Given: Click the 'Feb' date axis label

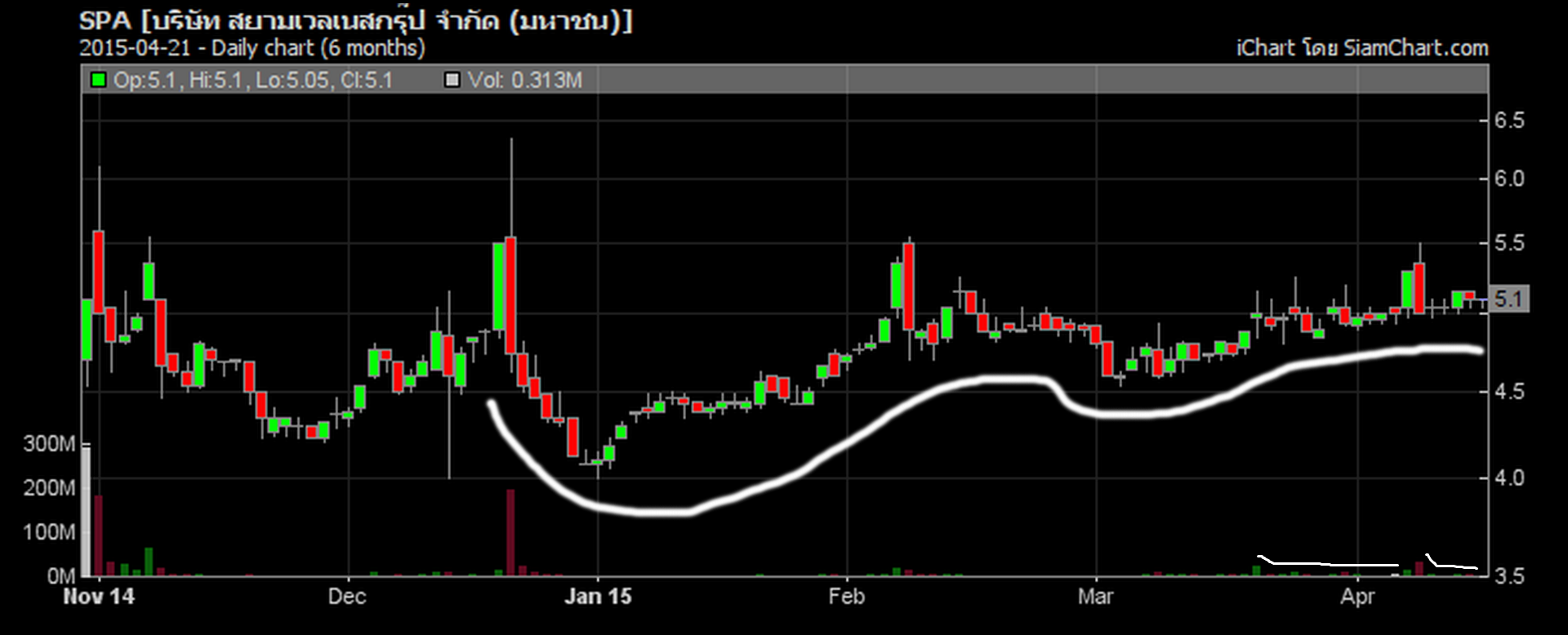Looking at the screenshot, I should coord(847,597).
